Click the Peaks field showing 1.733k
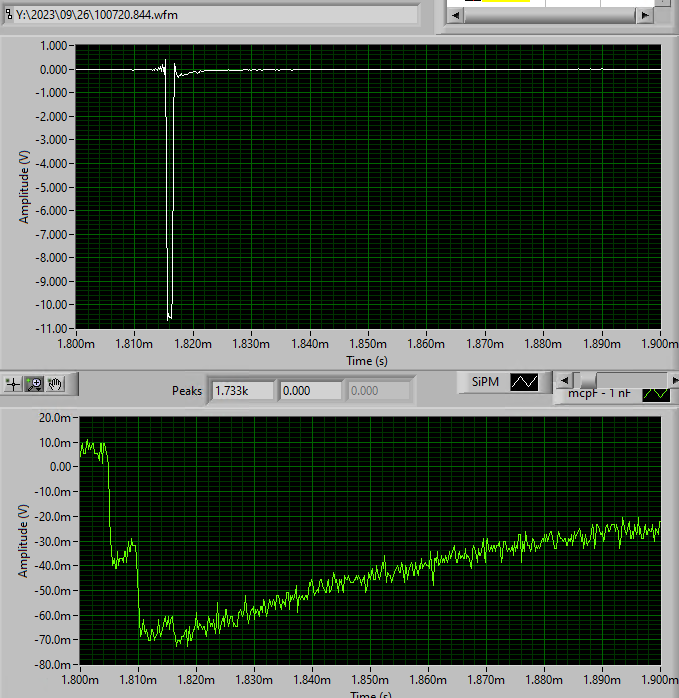This screenshot has width=679, height=698. [x=243, y=390]
